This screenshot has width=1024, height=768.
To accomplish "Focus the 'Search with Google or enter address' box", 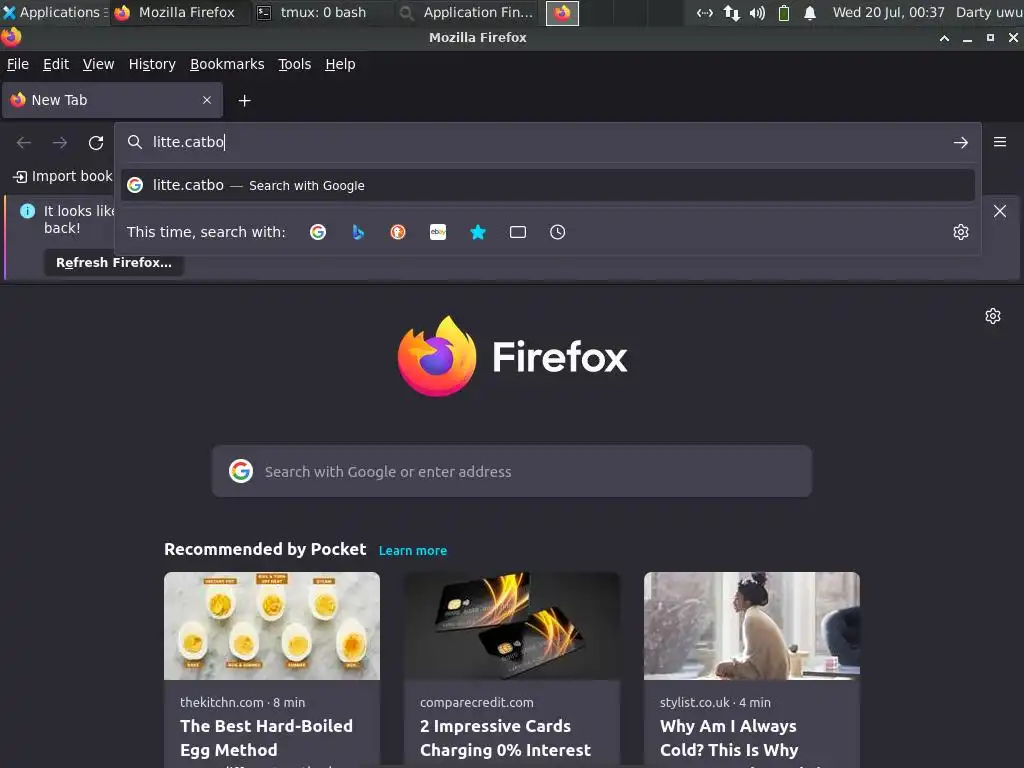I will pyautogui.click(x=512, y=472).
